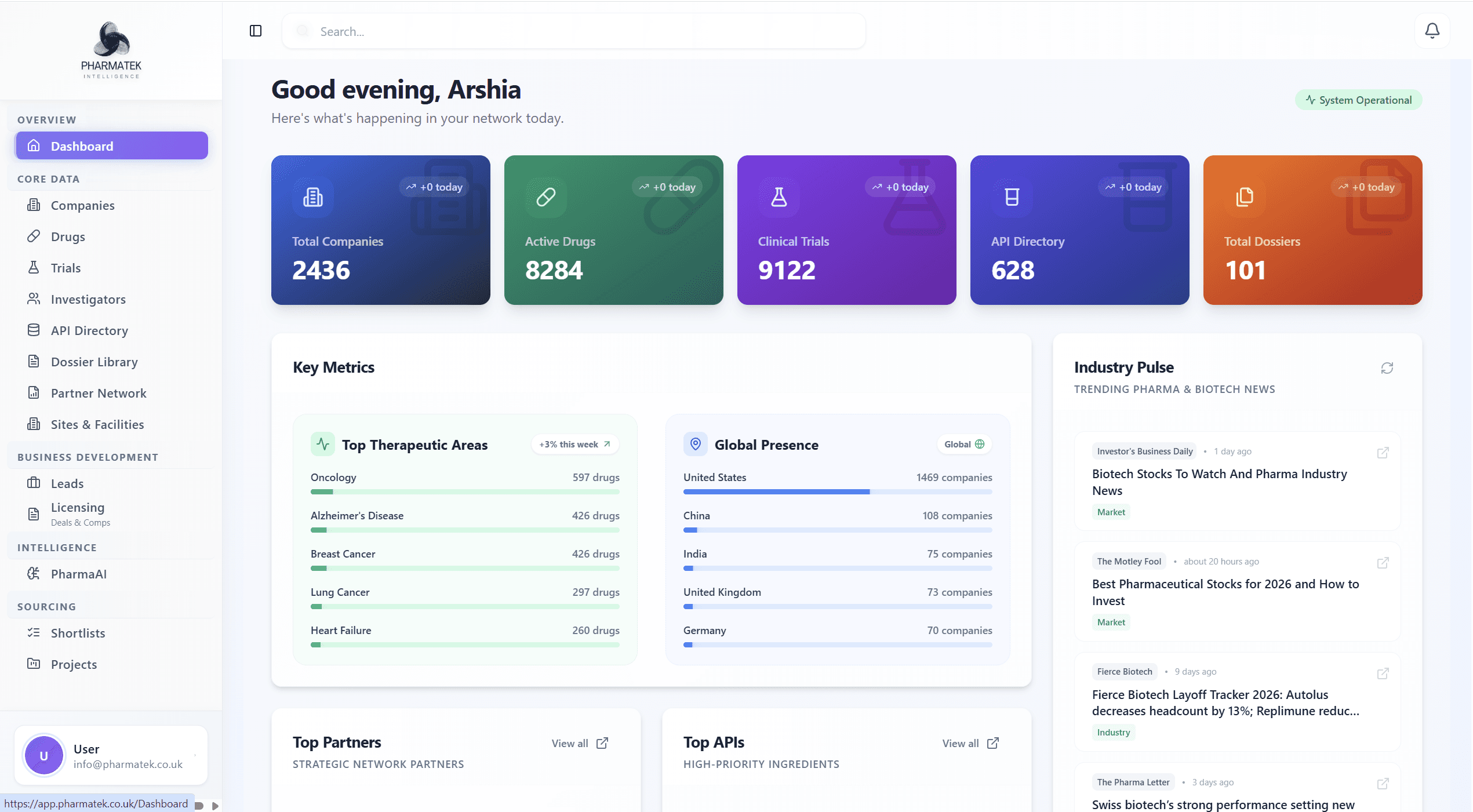This screenshot has width=1473, height=812.
Task: Click the +0 today badge on Clinical Trials card
Action: [900, 187]
